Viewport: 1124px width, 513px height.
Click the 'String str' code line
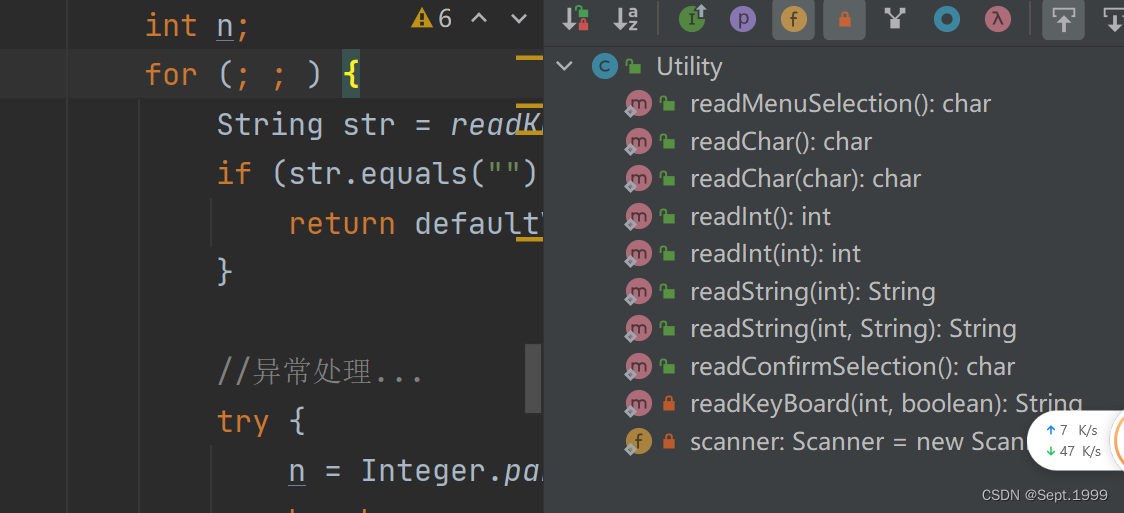point(379,125)
